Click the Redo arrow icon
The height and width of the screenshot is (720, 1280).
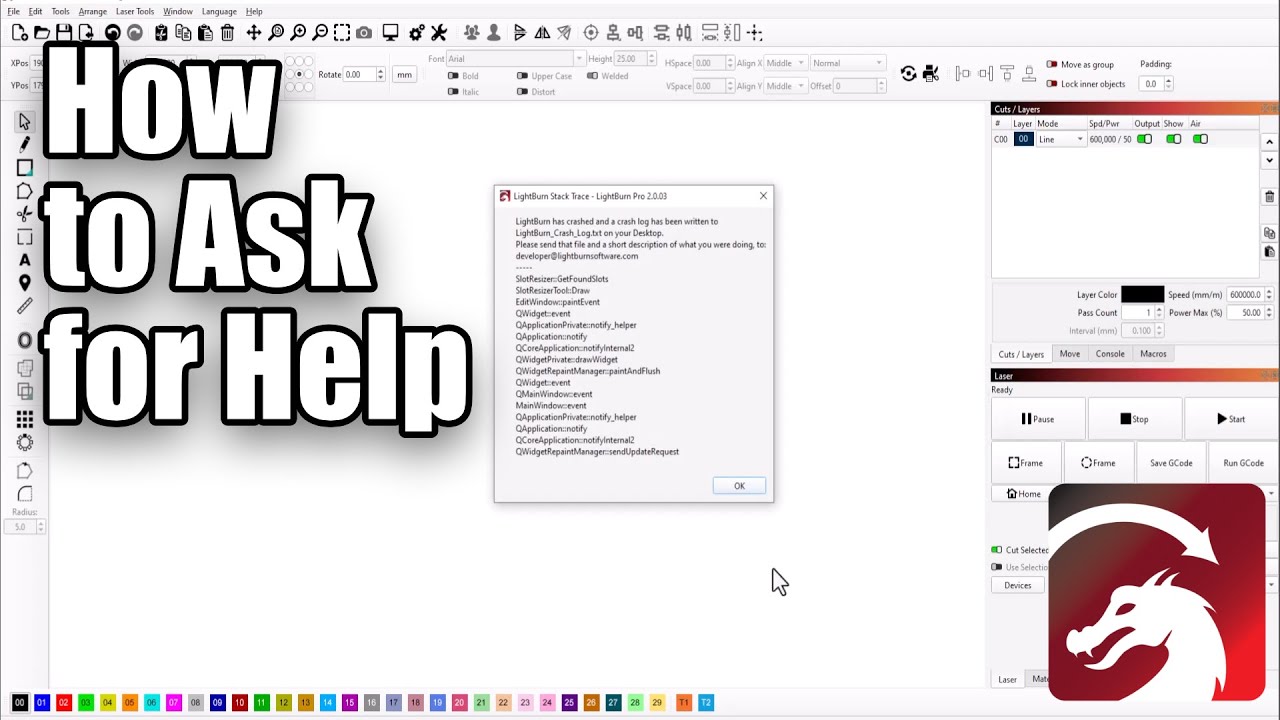click(134, 33)
